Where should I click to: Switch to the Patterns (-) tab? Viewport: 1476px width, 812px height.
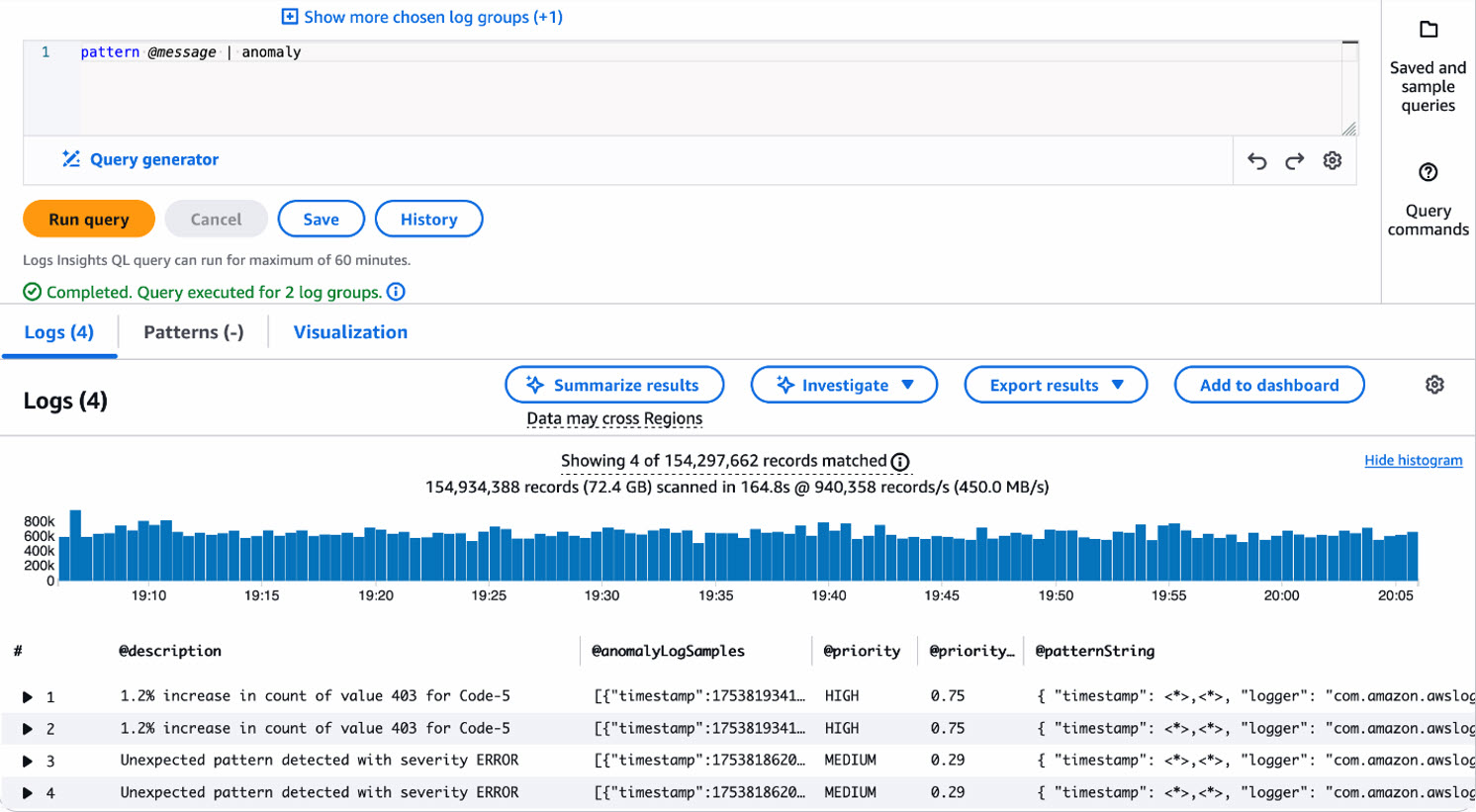click(x=193, y=332)
